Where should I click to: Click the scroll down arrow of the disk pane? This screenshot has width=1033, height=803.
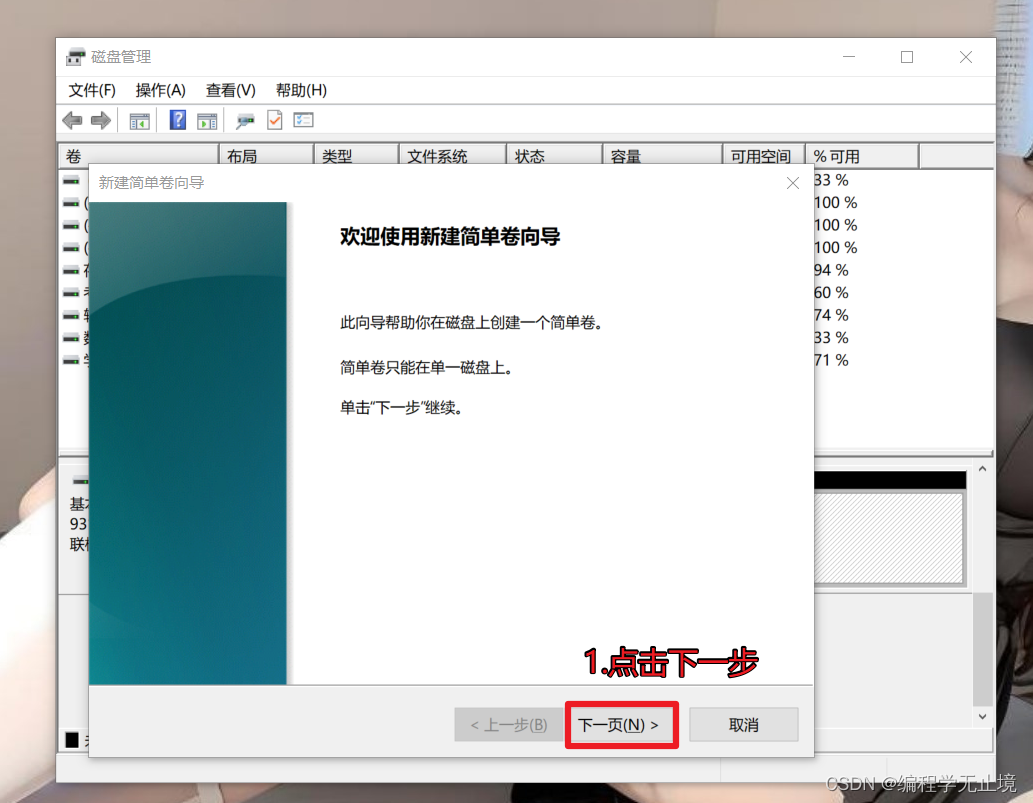click(982, 717)
